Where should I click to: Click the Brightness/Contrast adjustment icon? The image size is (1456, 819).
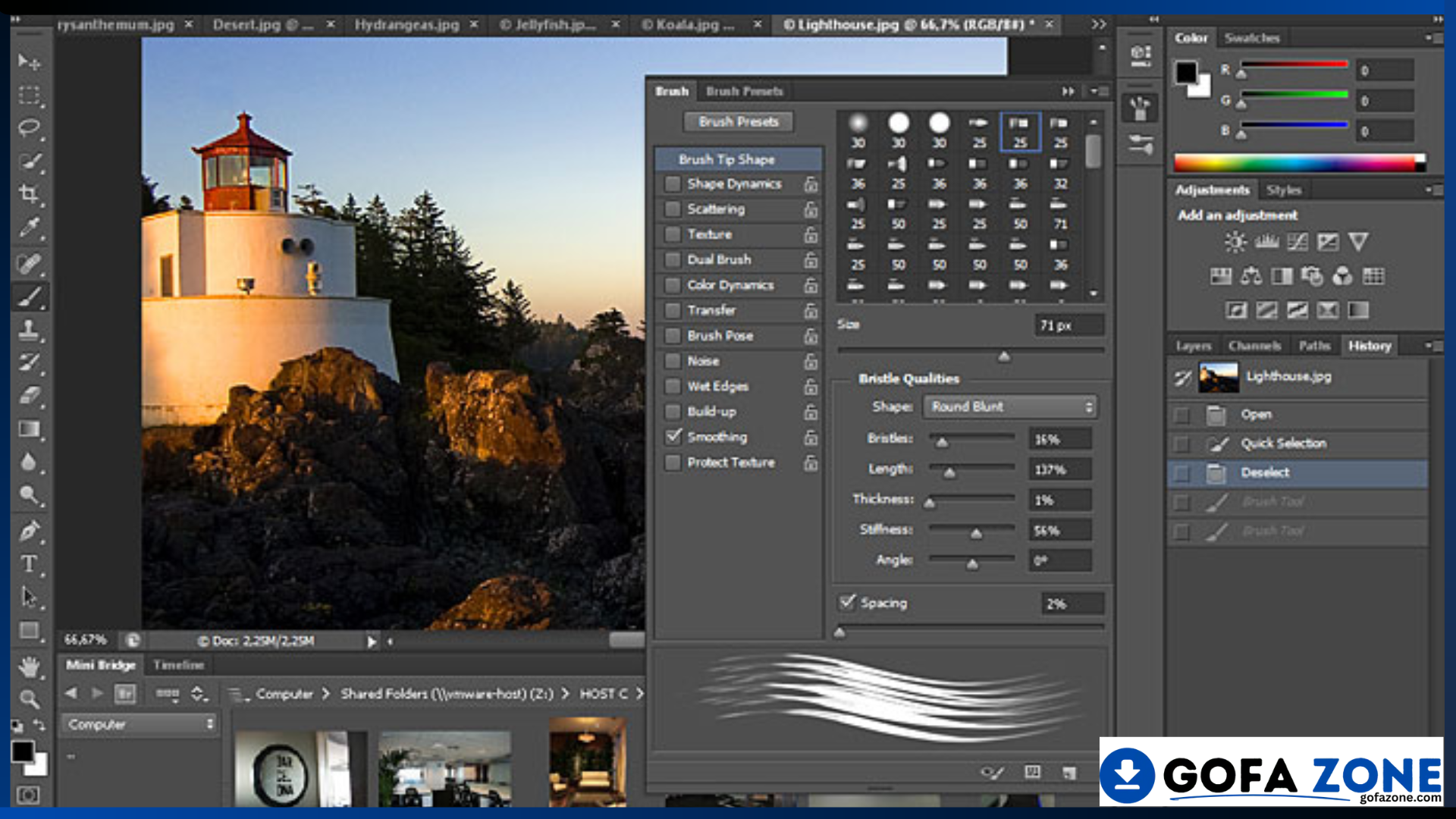coord(1235,242)
